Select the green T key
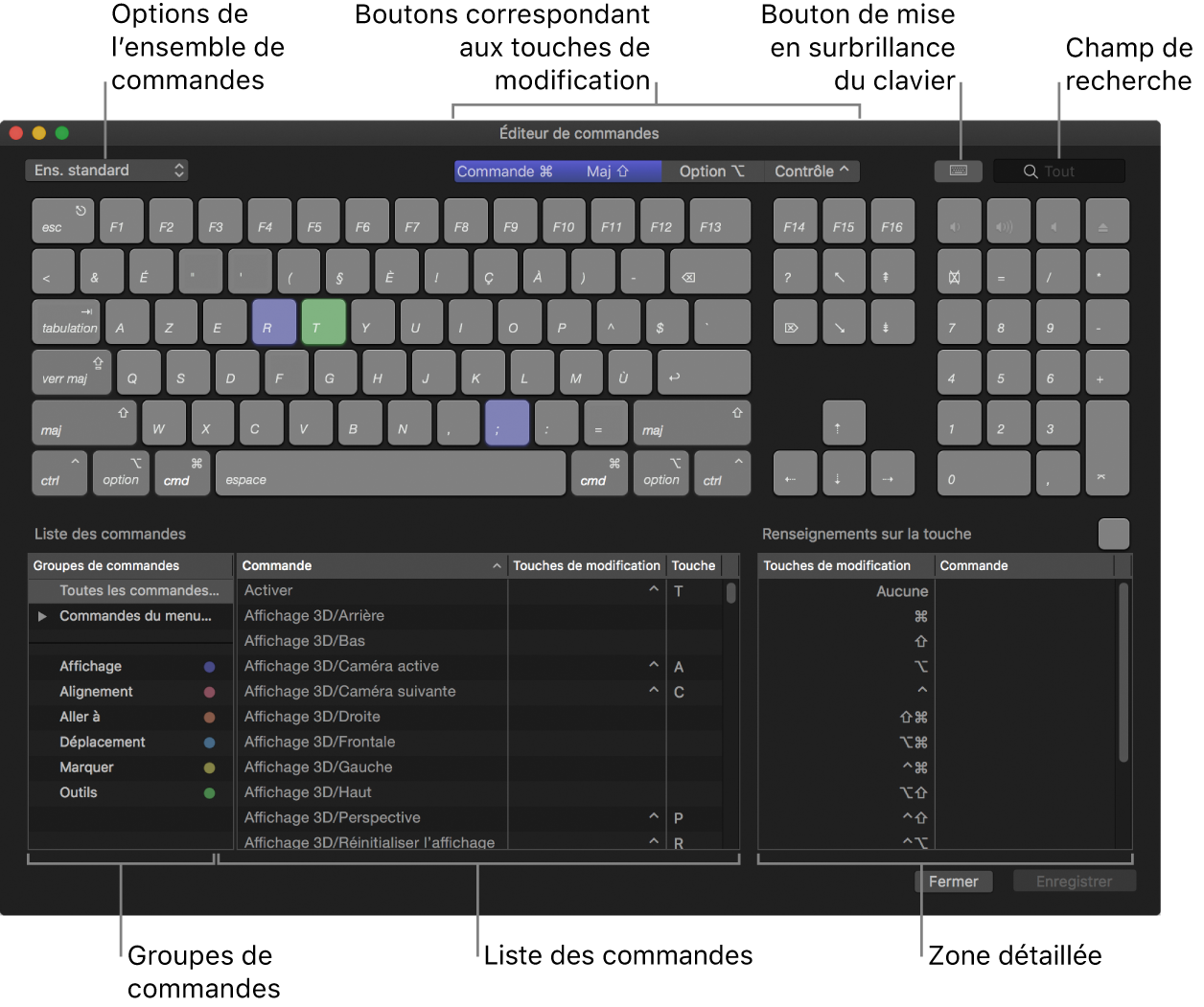Image resolution: width=1204 pixels, height=1007 pixels. pyautogui.click(x=324, y=322)
